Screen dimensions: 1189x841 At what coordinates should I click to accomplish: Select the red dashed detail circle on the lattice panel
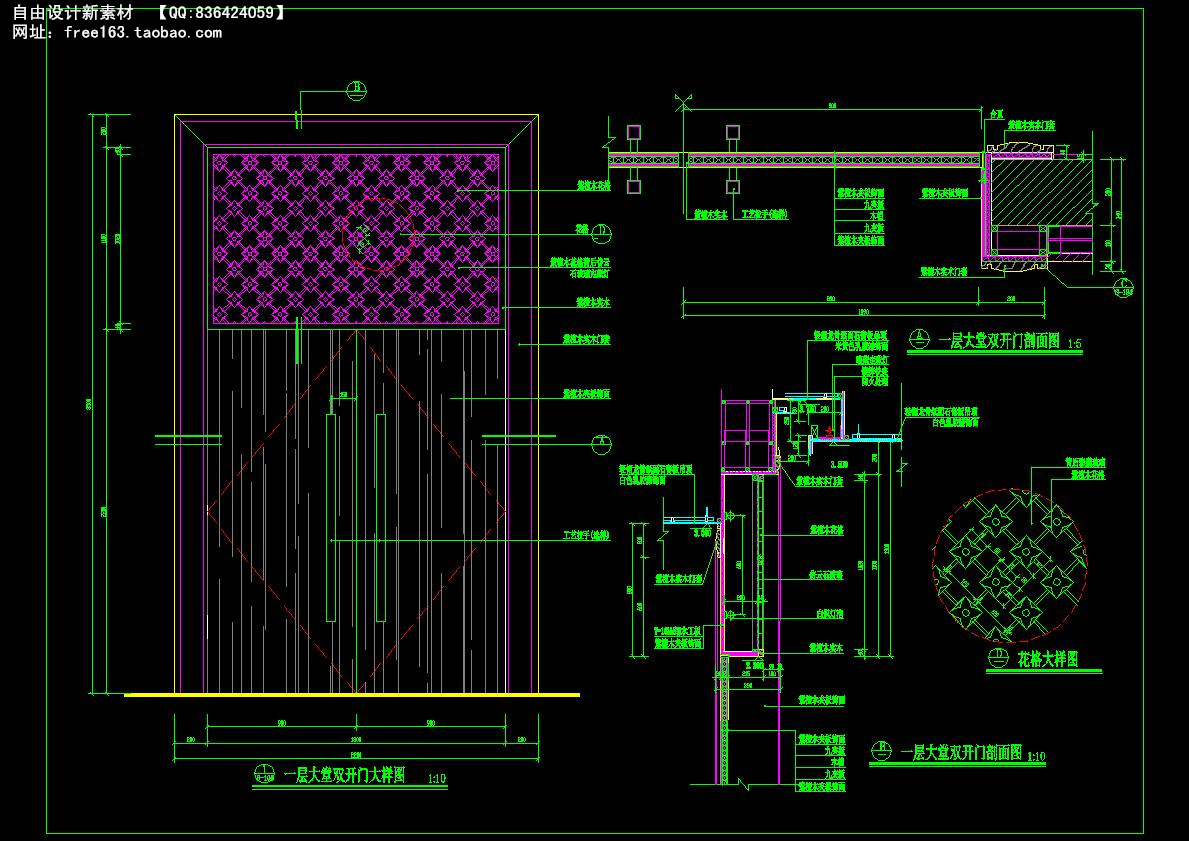(378, 236)
